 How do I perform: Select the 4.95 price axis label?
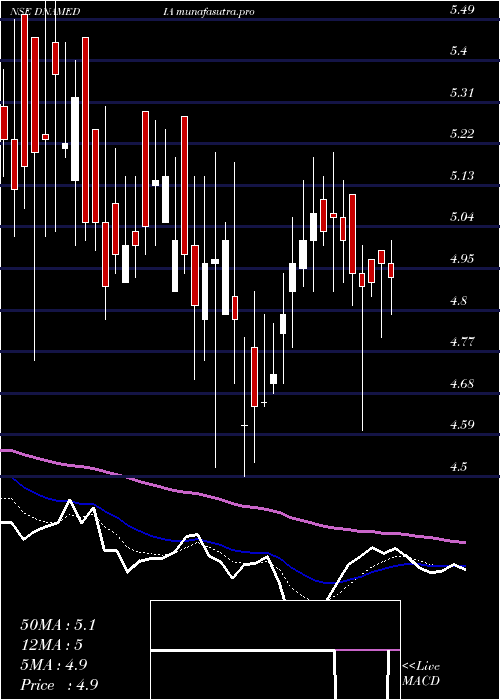pyautogui.click(x=462, y=258)
